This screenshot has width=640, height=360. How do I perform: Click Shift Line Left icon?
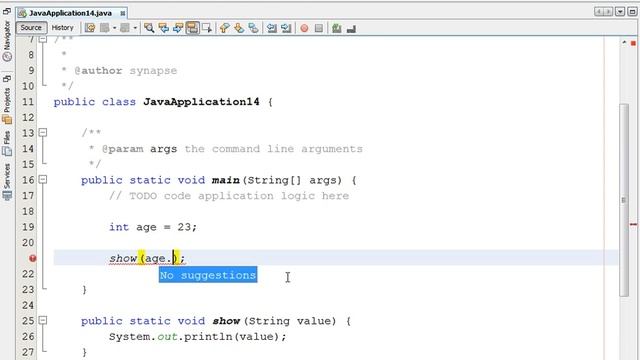(x=271, y=28)
